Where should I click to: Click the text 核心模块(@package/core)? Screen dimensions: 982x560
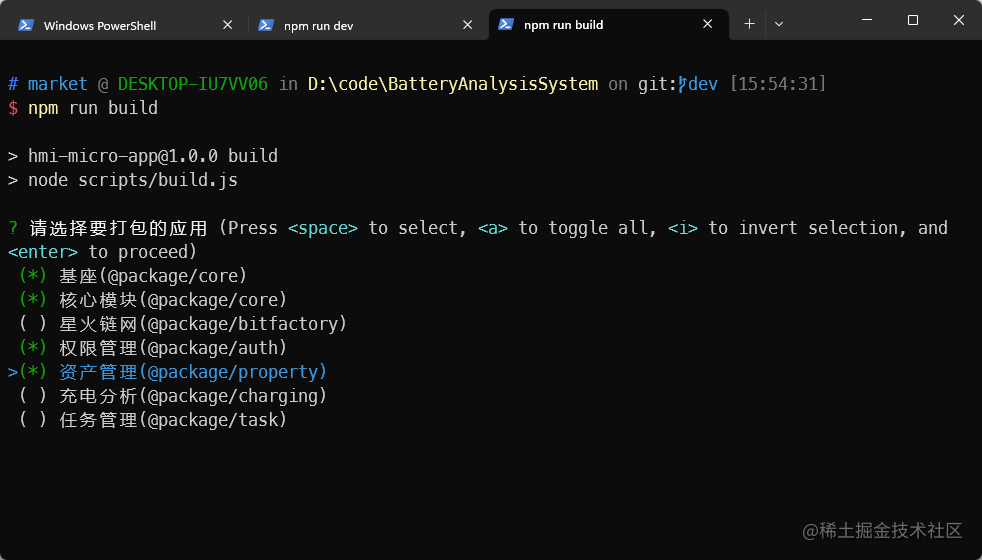click(x=173, y=299)
